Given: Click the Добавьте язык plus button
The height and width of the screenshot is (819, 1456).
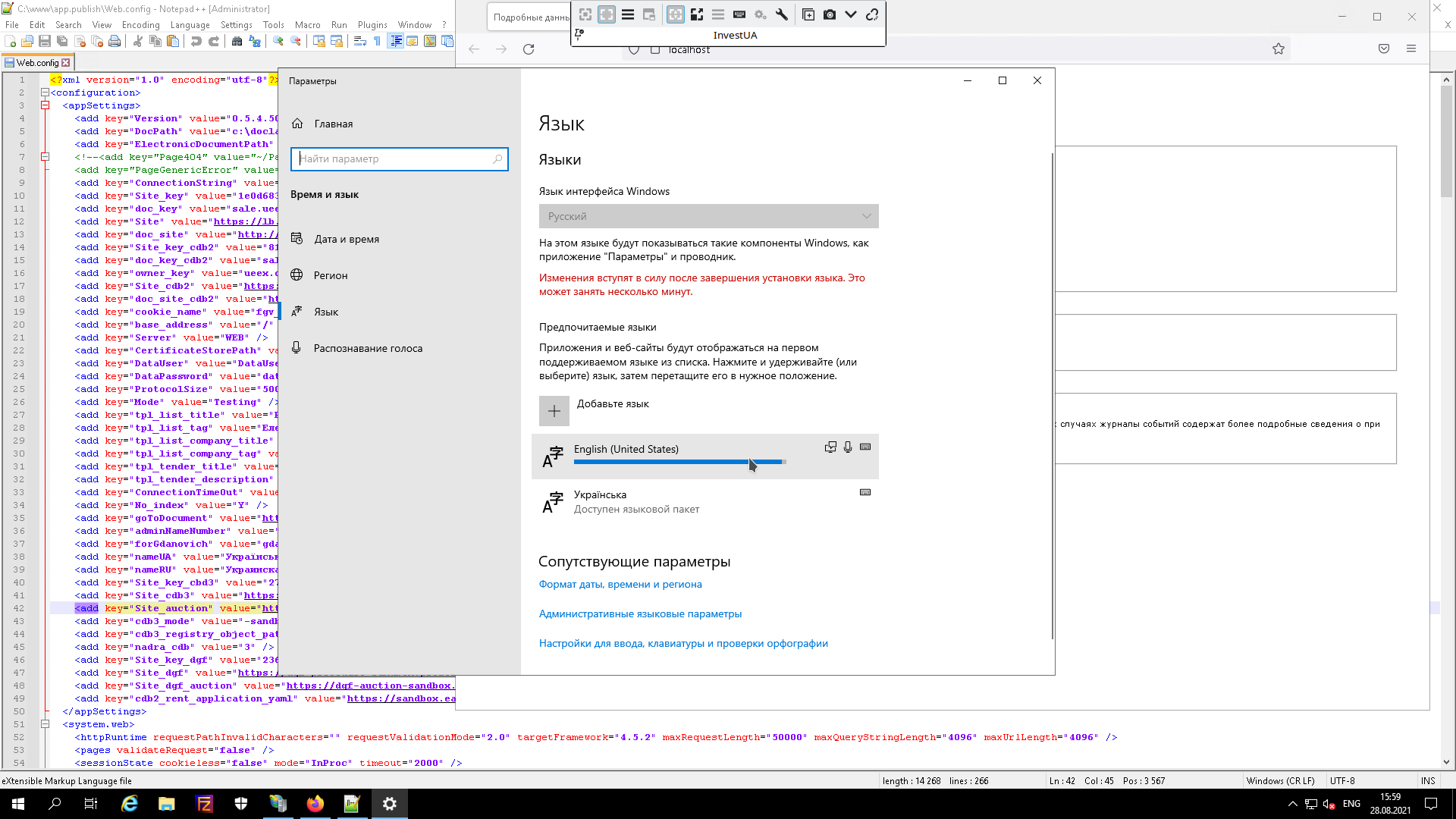Looking at the screenshot, I should point(554,411).
